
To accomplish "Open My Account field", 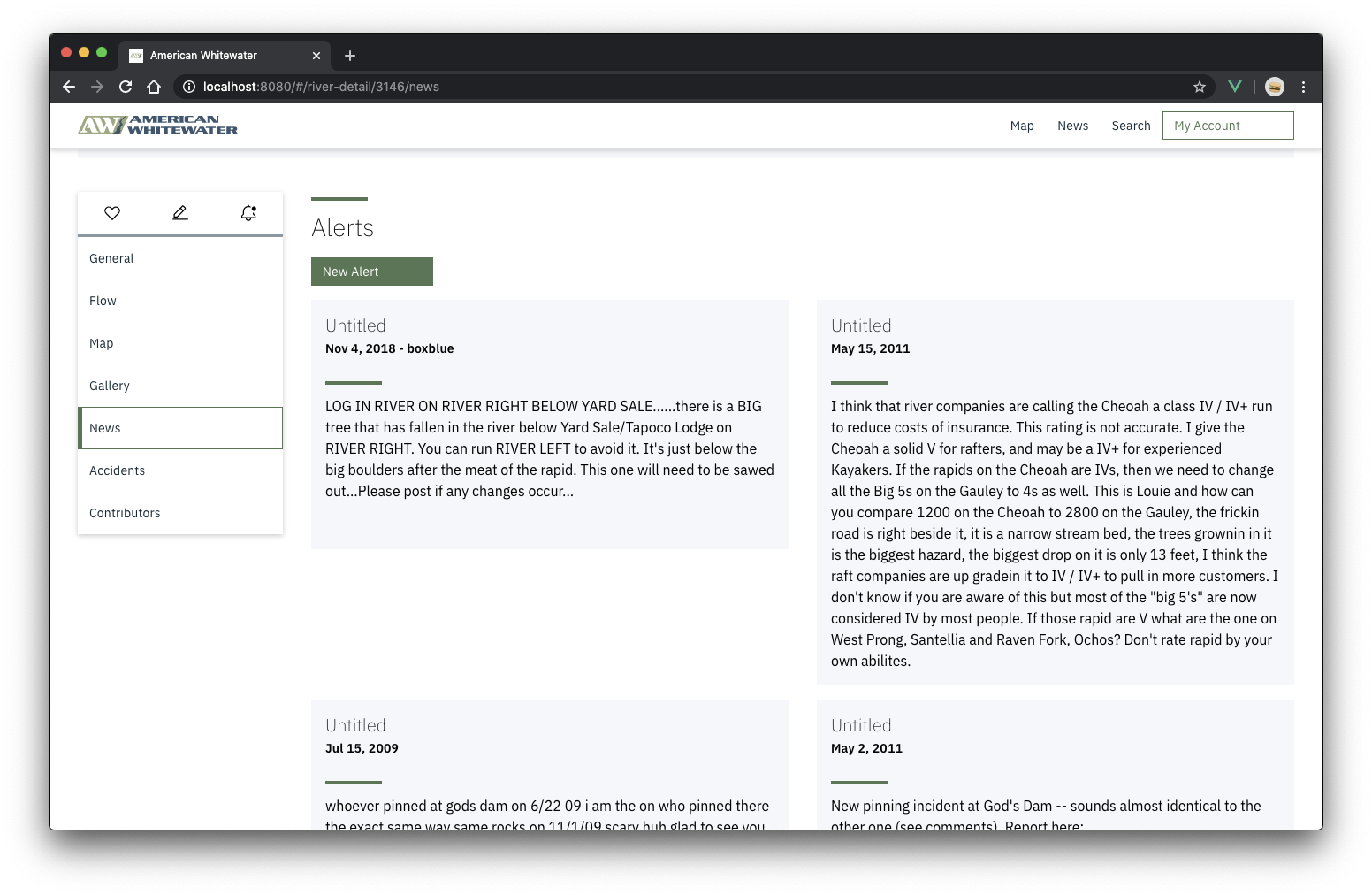I will click(x=1228, y=126).
